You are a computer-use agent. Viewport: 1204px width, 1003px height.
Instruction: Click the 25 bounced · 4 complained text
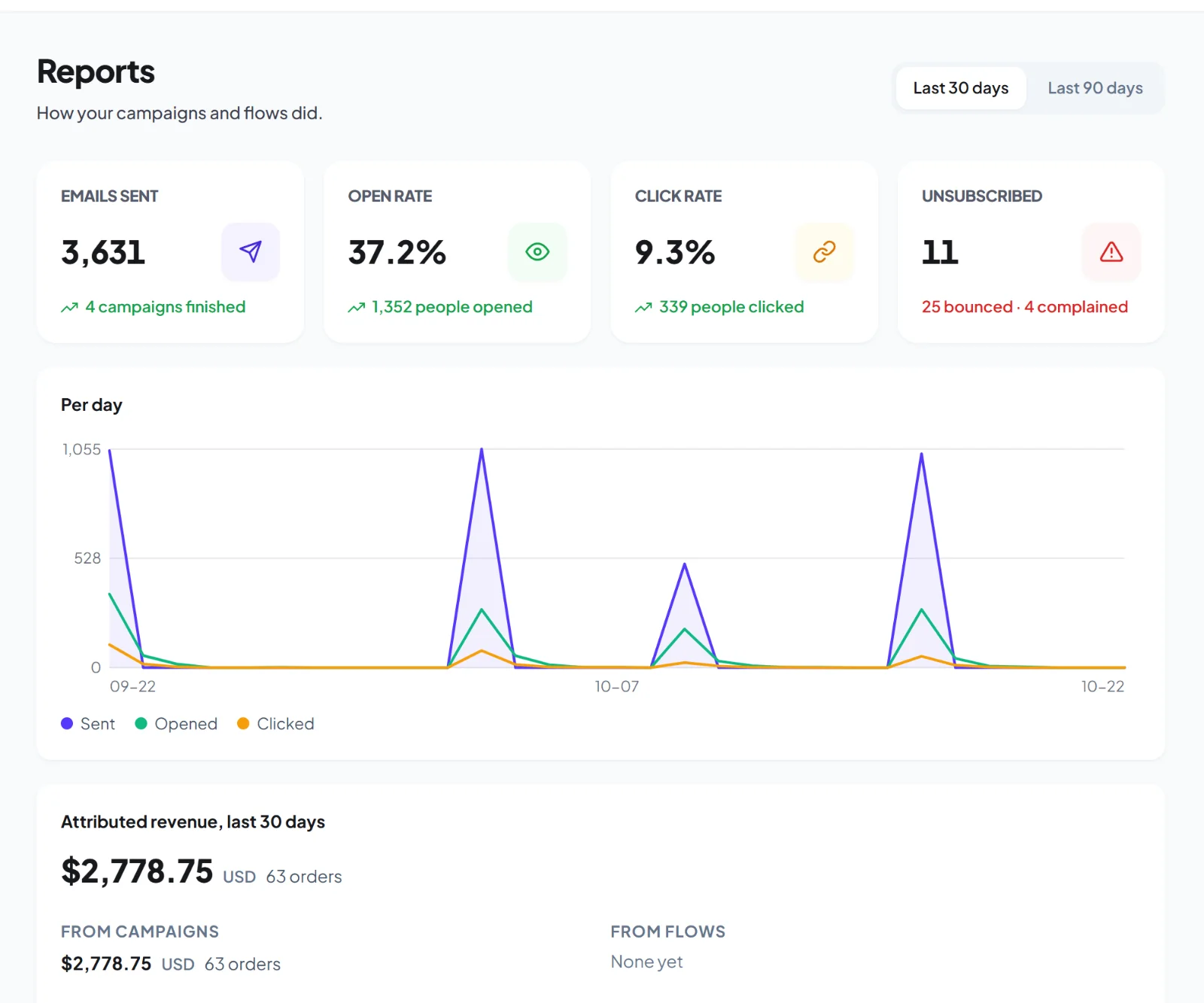click(1025, 307)
